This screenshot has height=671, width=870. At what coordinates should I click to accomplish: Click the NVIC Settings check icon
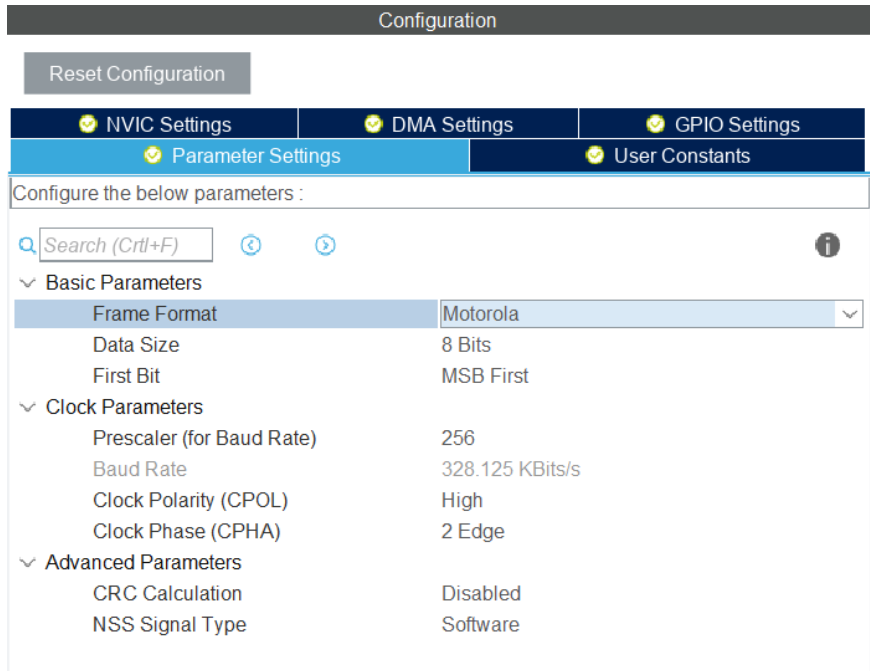[88, 124]
